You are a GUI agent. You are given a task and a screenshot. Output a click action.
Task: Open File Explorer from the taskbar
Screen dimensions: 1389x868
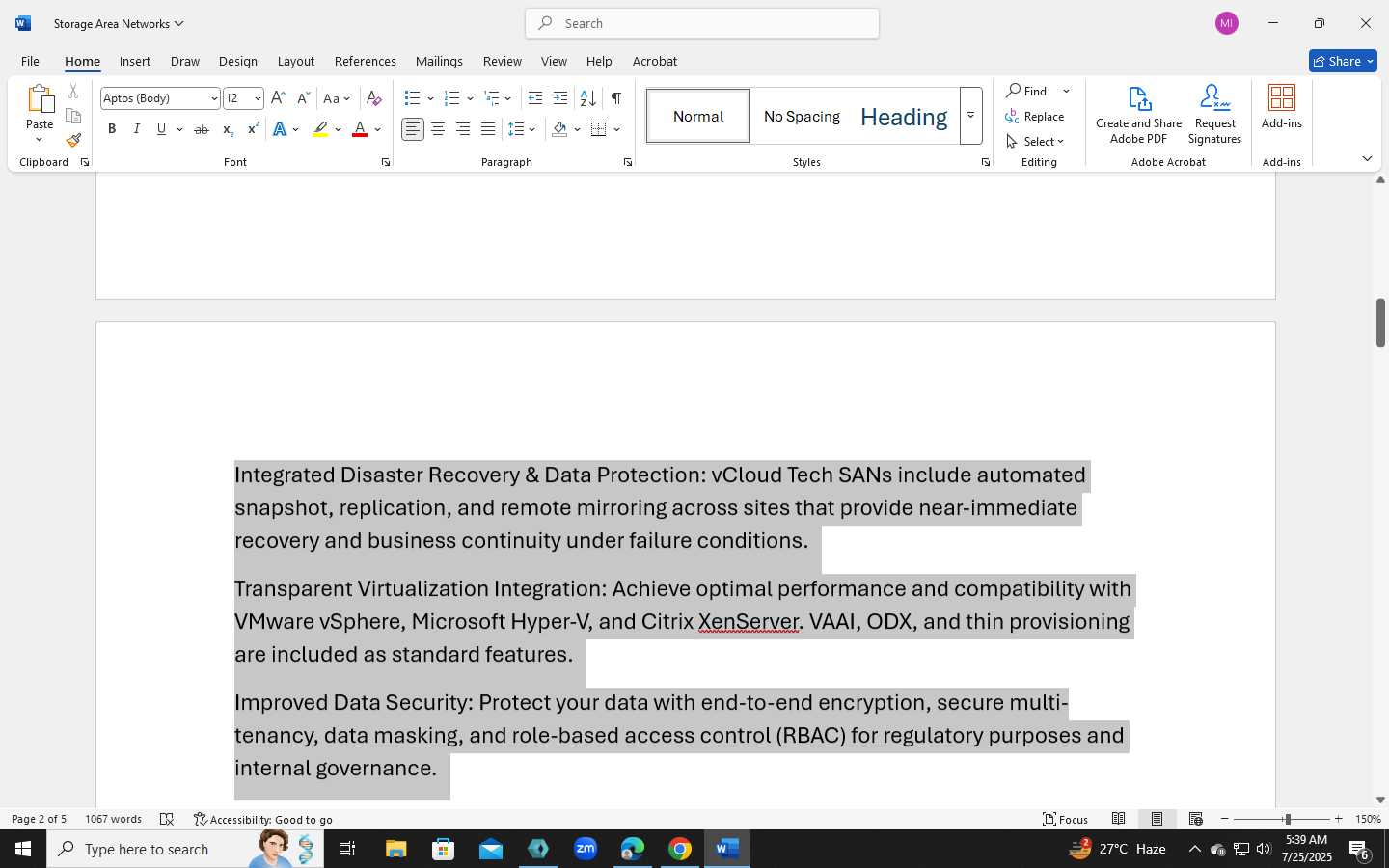396,849
